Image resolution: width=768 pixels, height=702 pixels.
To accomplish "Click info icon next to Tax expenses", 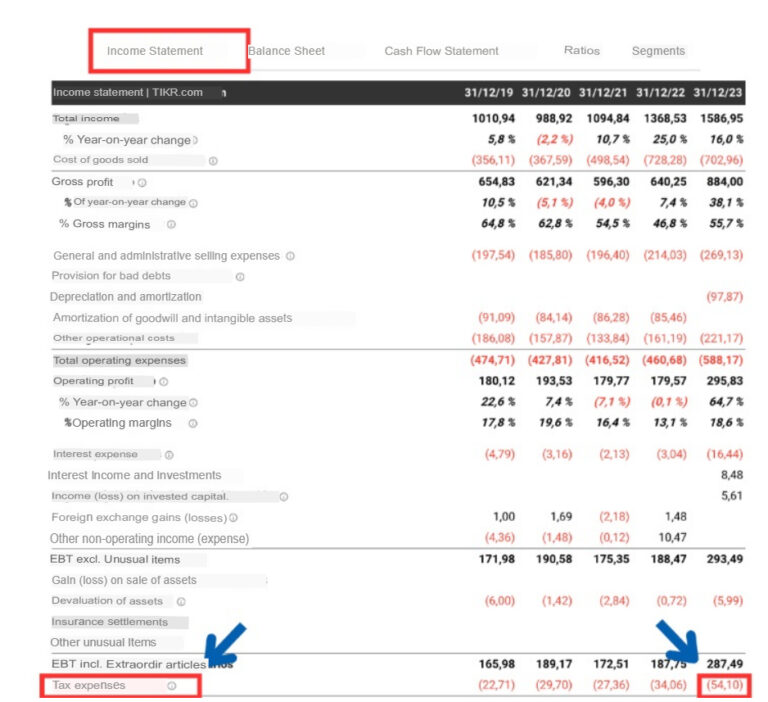I will click(x=171, y=686).
